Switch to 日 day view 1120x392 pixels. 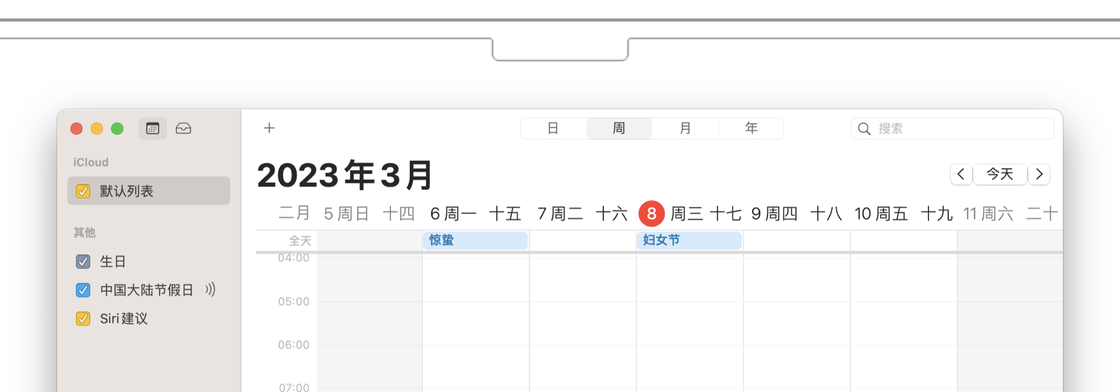[x=554, y=129]
